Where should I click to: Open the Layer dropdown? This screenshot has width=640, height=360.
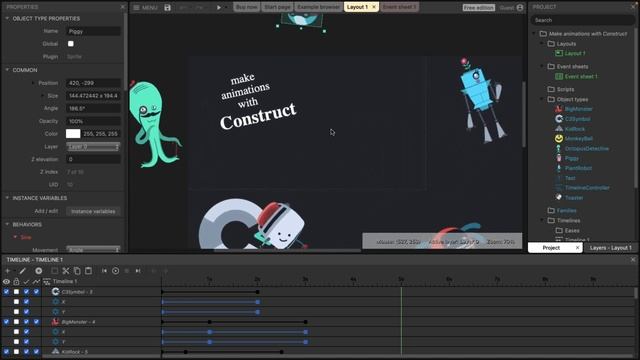[x=93, y=147]
